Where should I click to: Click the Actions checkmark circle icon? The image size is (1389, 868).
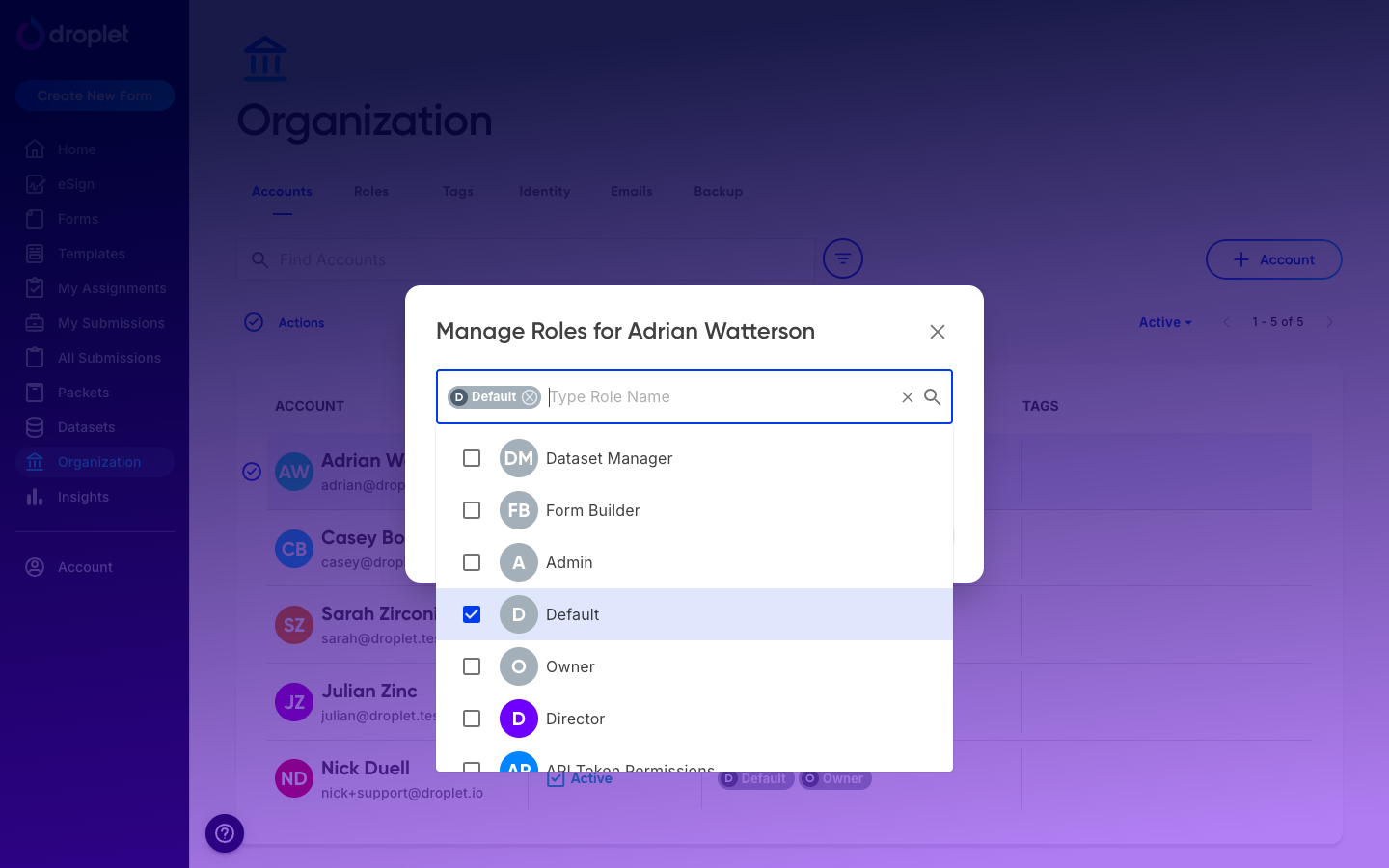click(254, 322)
